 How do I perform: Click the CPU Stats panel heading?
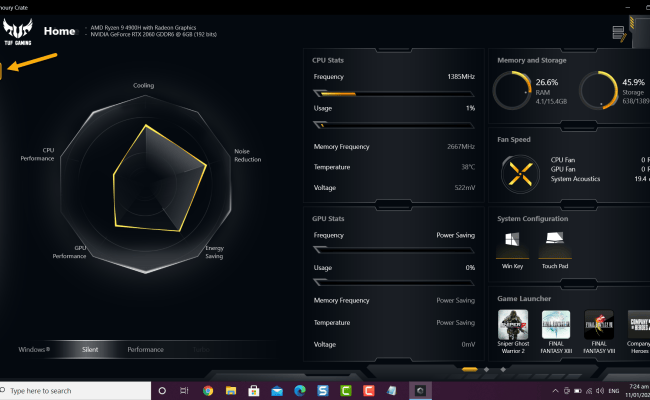(x=328, y=60)
